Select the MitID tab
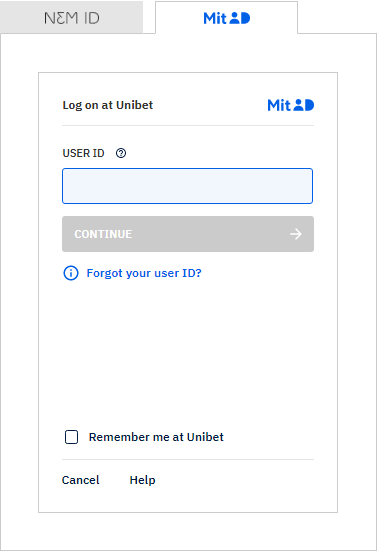 227,18
